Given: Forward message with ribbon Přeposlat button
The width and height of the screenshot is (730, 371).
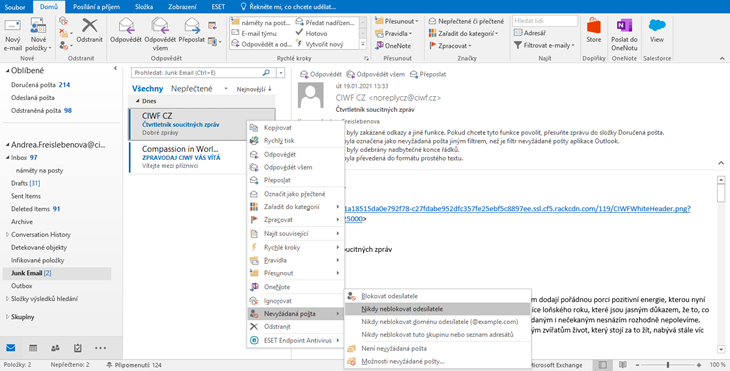Looking at the screenshot, I should [192, 31].
